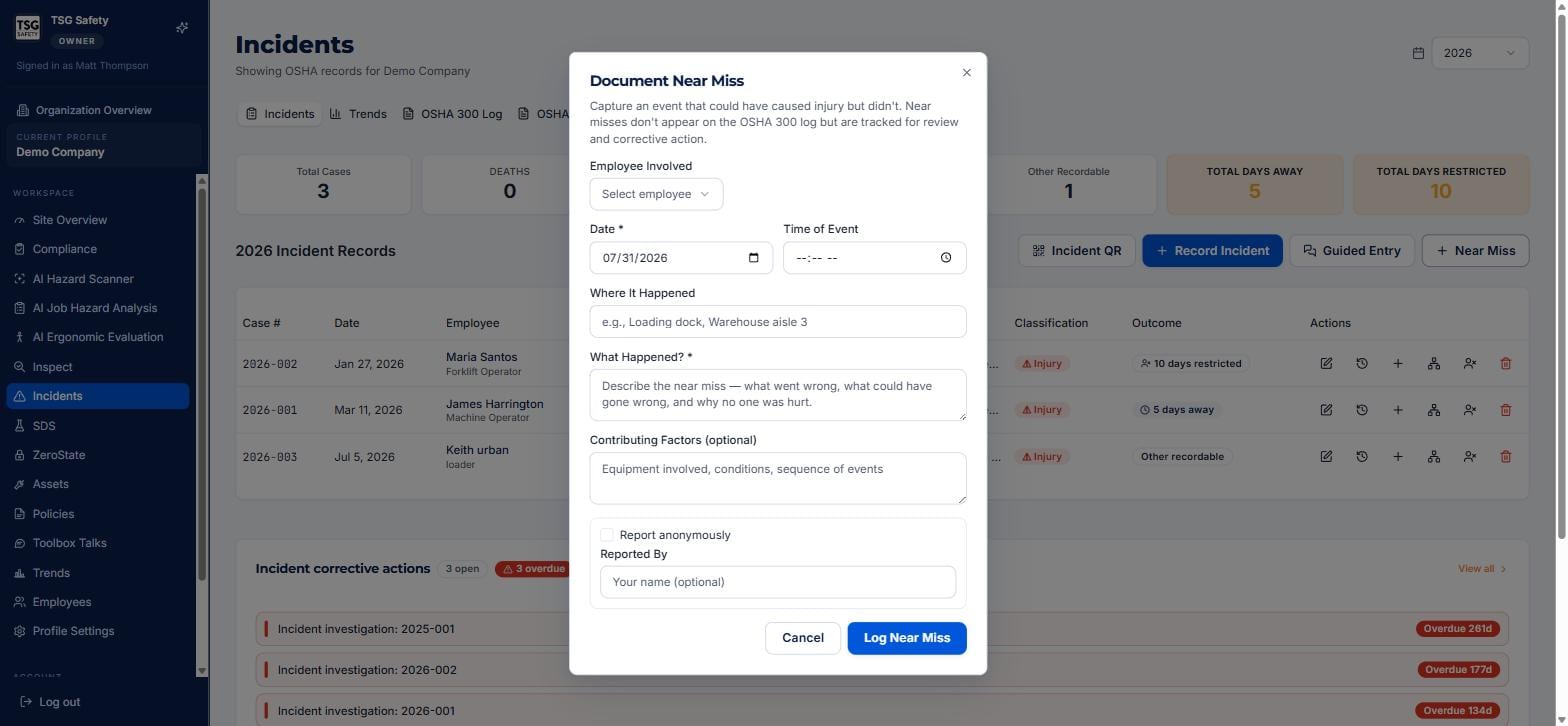This screenshot has height=726, width=1568.
Task: Click the sidebar vertical scrollbar
Action: point(202,426)
